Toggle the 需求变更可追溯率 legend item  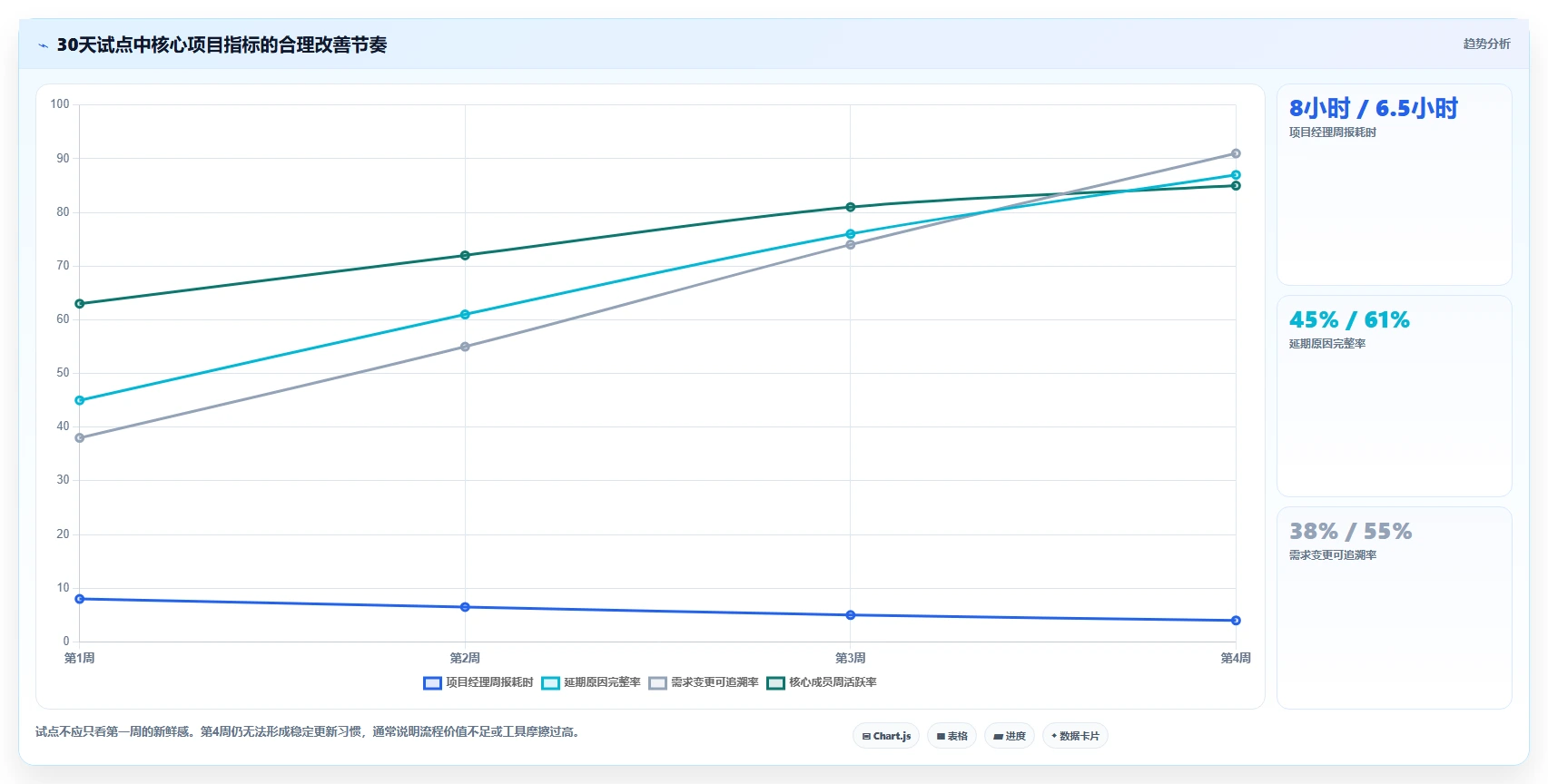point(704,682)
